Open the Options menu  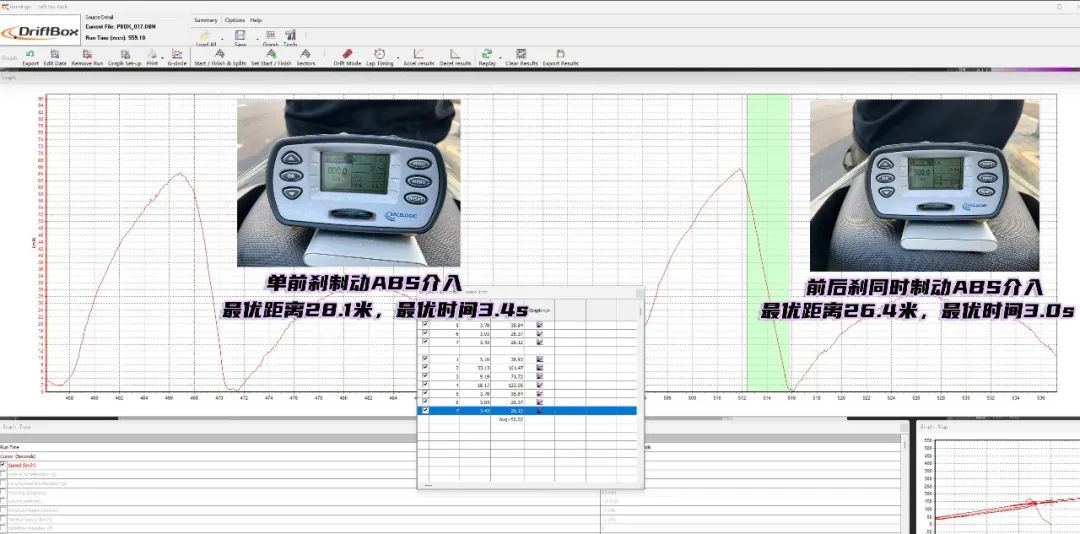(x=235, y=21)
